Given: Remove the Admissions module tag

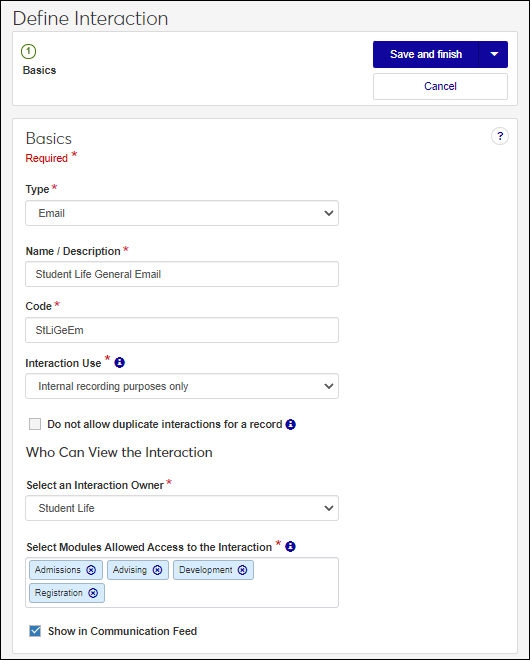Looking at the screenshot, I should (91, 570).
